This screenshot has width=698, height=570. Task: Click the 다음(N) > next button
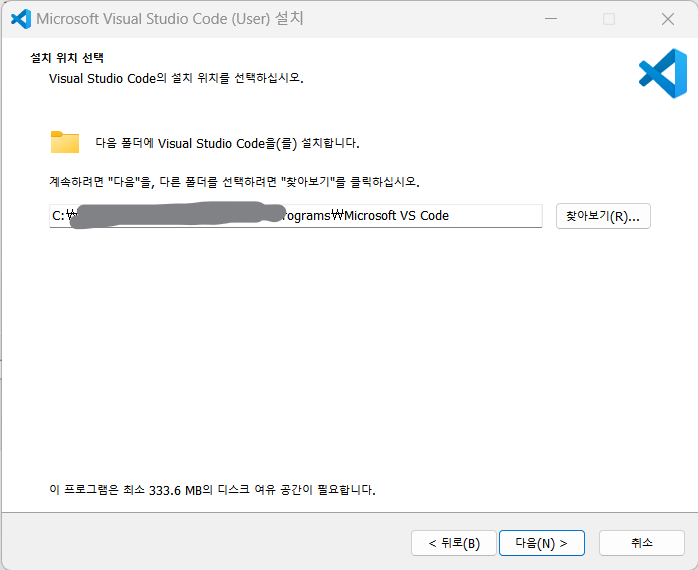[542, 543]
